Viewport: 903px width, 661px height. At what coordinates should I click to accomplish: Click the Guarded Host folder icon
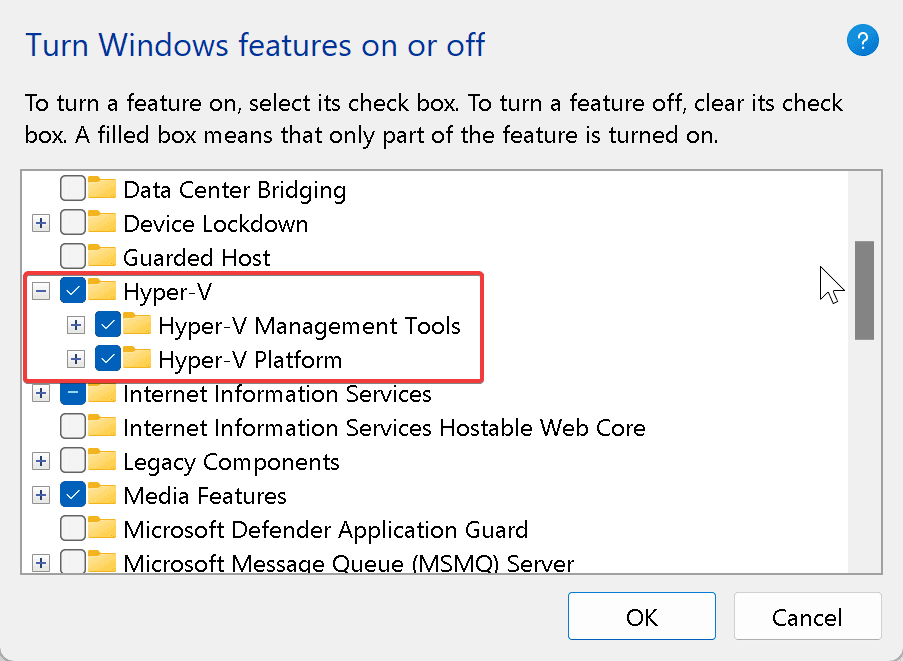[x=103, y=256]
